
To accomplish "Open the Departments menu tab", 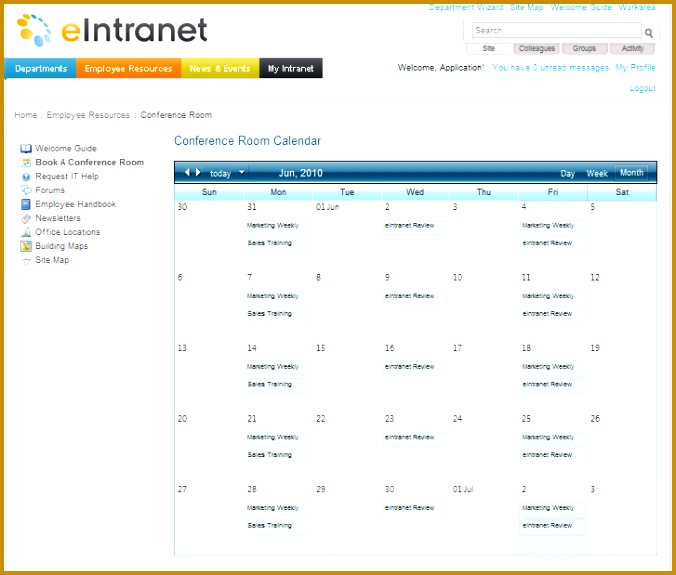I will (x=41, y=69).
